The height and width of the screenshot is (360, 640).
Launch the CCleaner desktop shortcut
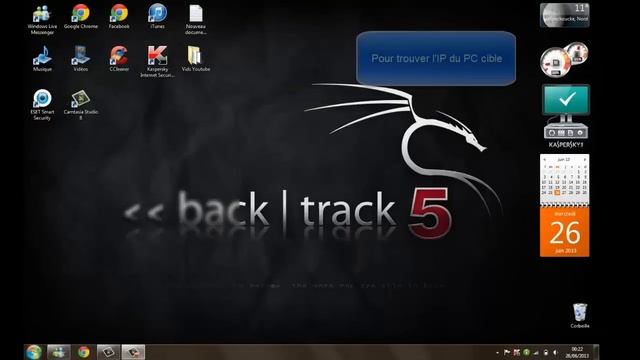click(119, 59)
